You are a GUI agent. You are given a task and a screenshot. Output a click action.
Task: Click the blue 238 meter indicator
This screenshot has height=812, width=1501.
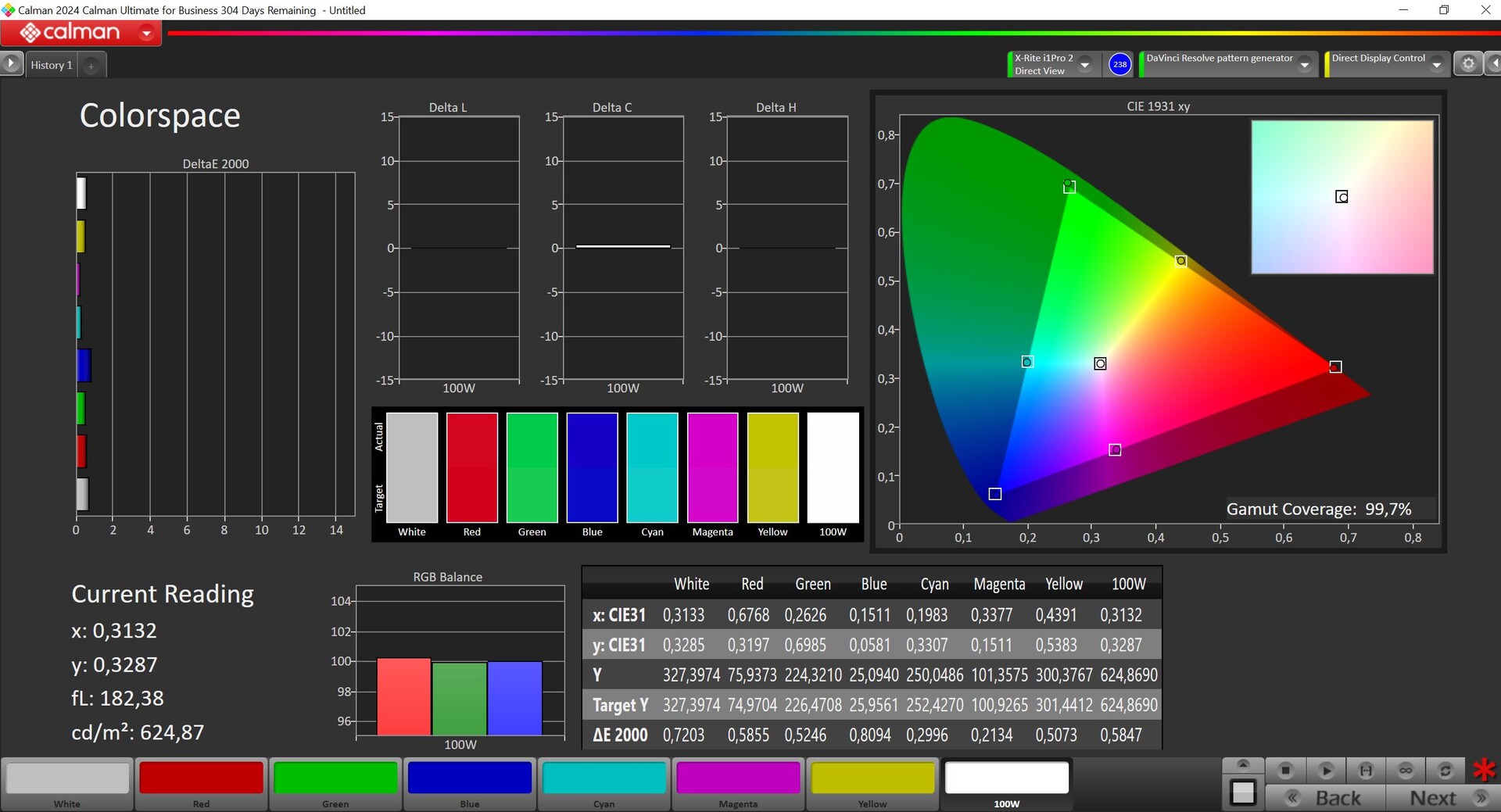[1119, 64]
